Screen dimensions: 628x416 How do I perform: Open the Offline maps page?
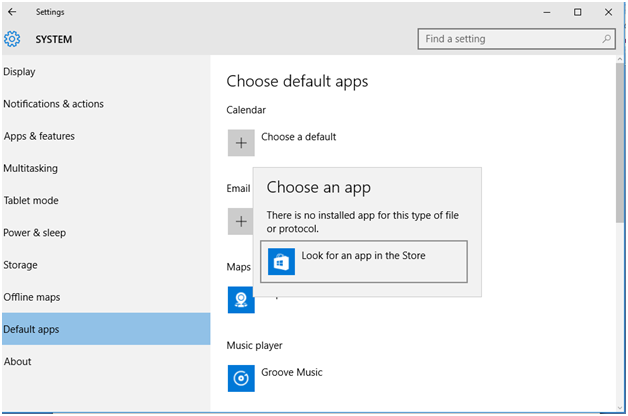point(32,297)
